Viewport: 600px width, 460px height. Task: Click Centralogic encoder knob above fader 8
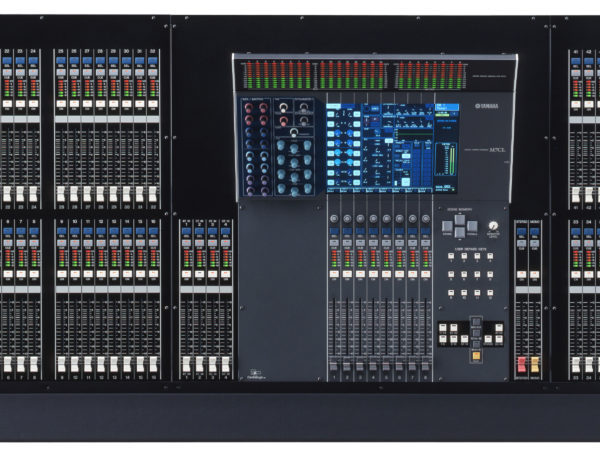pyautogui.click(x=426, y=219)
